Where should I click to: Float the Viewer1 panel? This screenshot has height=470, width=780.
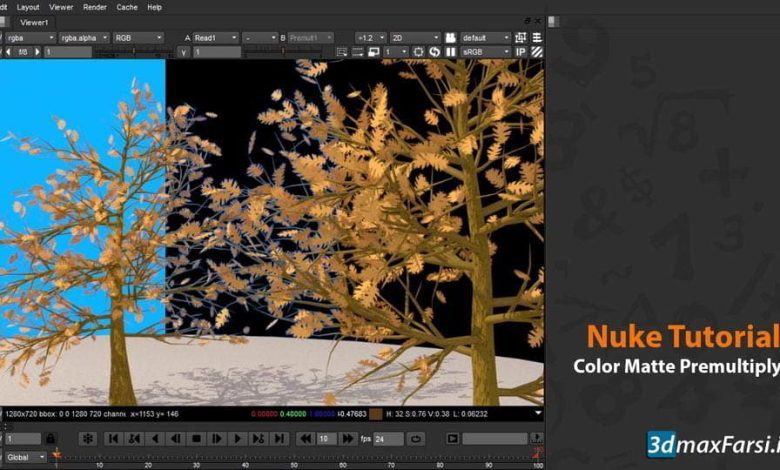tap(527, 21)
